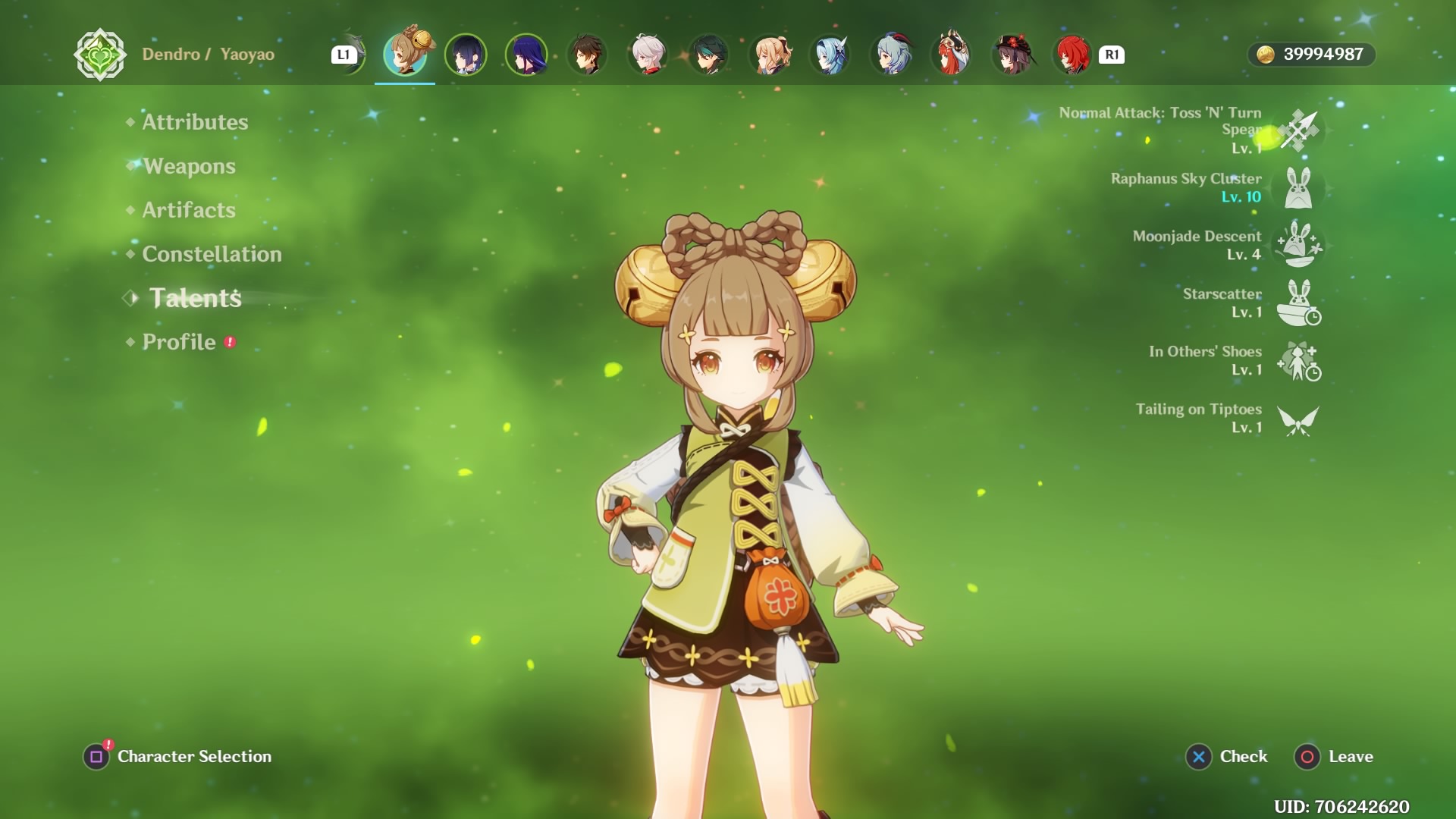Click the red alert badge next to Profile
The width and height of the screenshot is (1456, 819).
[x=230, y=342]
